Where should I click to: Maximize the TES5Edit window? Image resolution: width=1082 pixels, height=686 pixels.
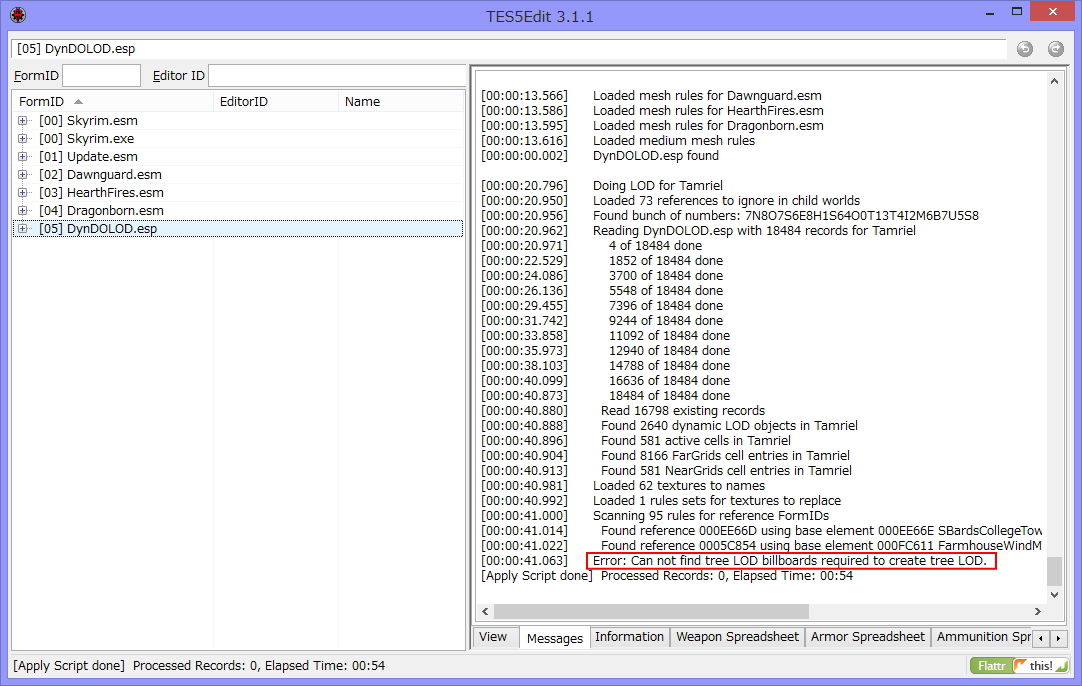1016,12
